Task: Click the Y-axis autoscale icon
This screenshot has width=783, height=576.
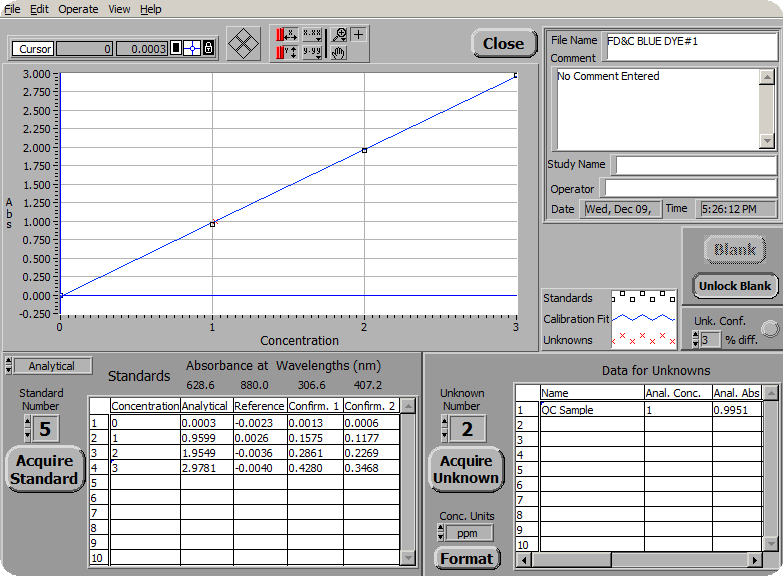Action: [x=286, y=53]
